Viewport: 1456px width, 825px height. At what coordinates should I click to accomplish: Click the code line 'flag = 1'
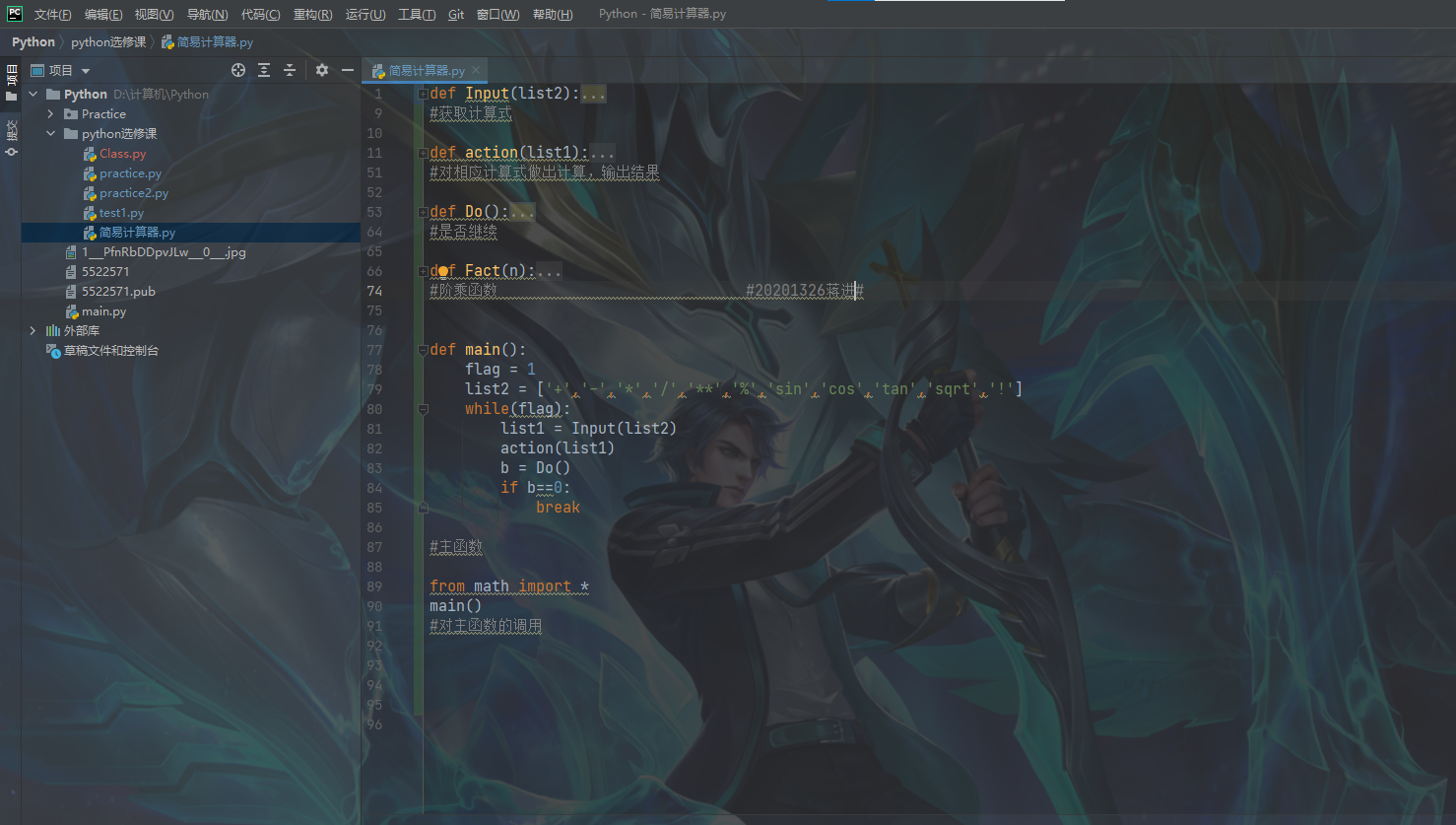pyautogui.click(x=500, y=370)
